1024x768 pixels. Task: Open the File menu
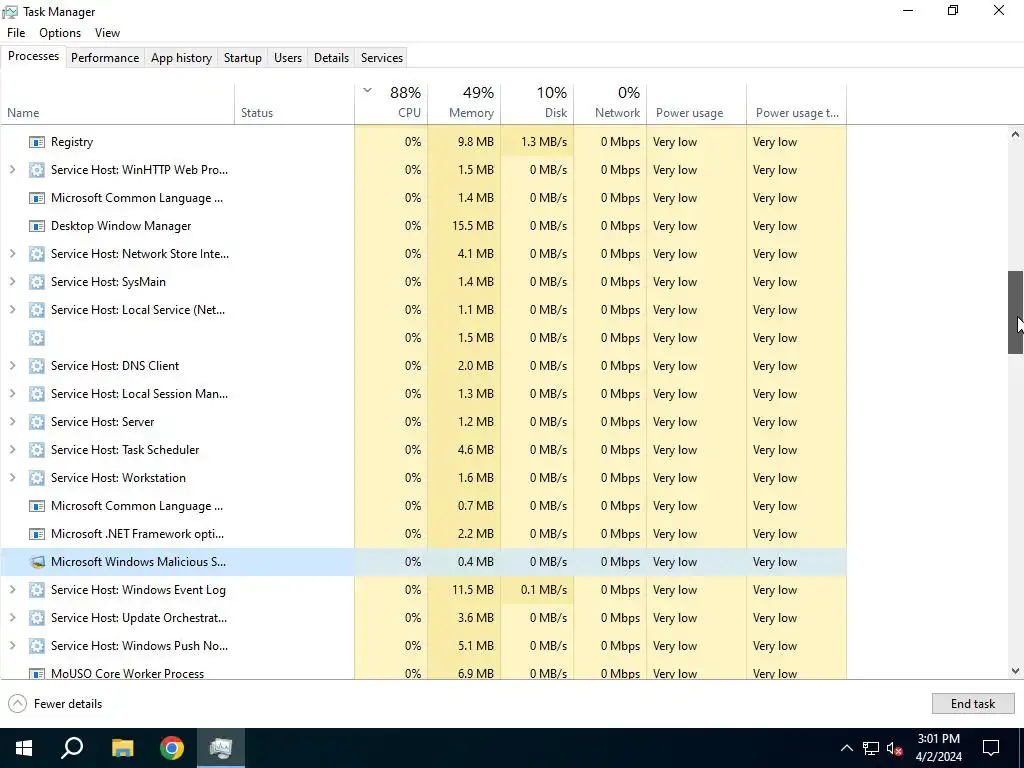(x=16, y=33)
